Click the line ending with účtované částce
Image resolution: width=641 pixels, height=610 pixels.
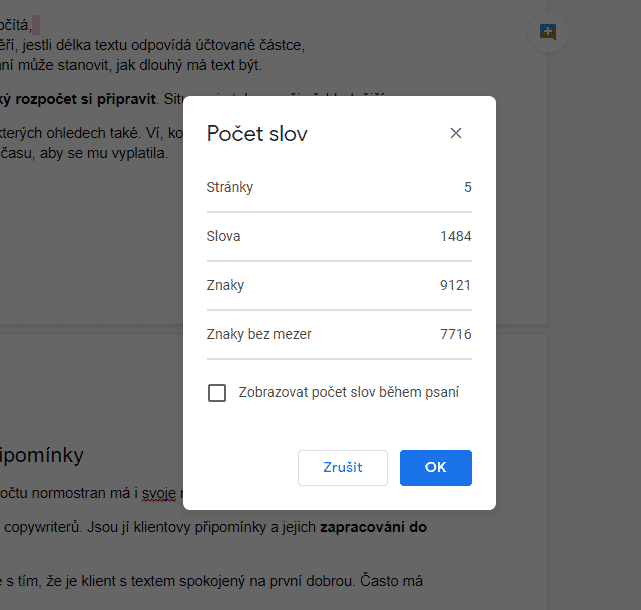(152, 45)
